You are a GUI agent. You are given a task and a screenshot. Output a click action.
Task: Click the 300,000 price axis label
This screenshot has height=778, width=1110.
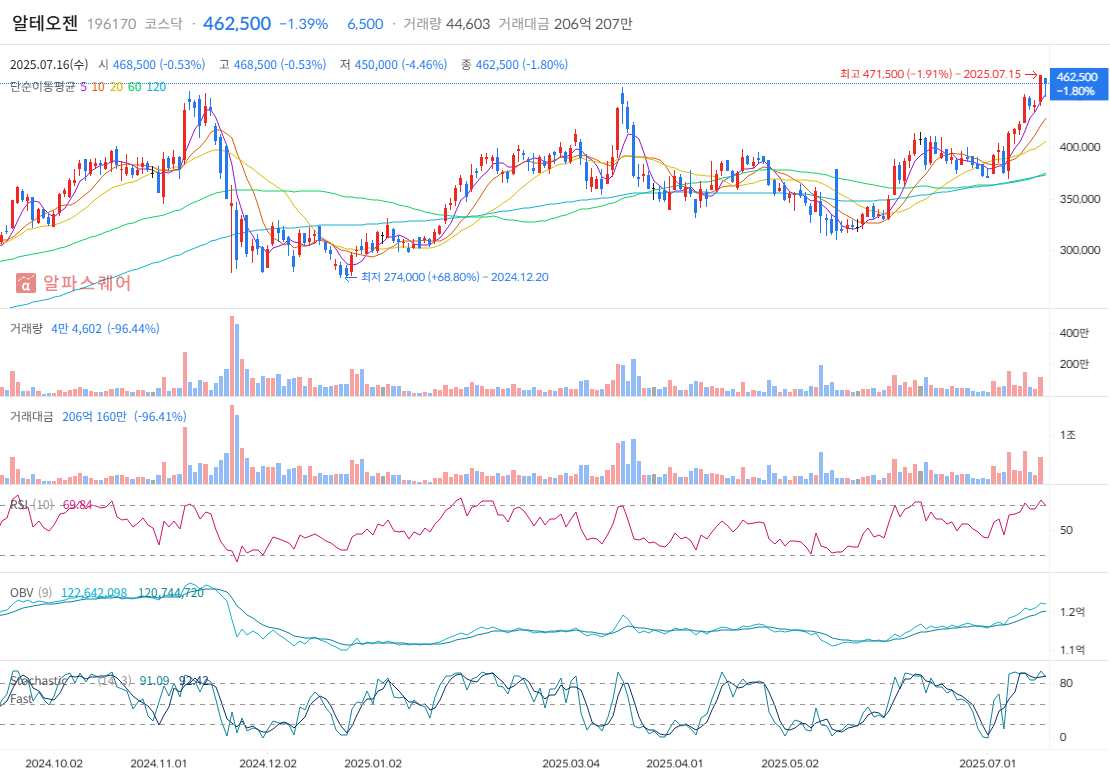click(x=1080, y=250)
